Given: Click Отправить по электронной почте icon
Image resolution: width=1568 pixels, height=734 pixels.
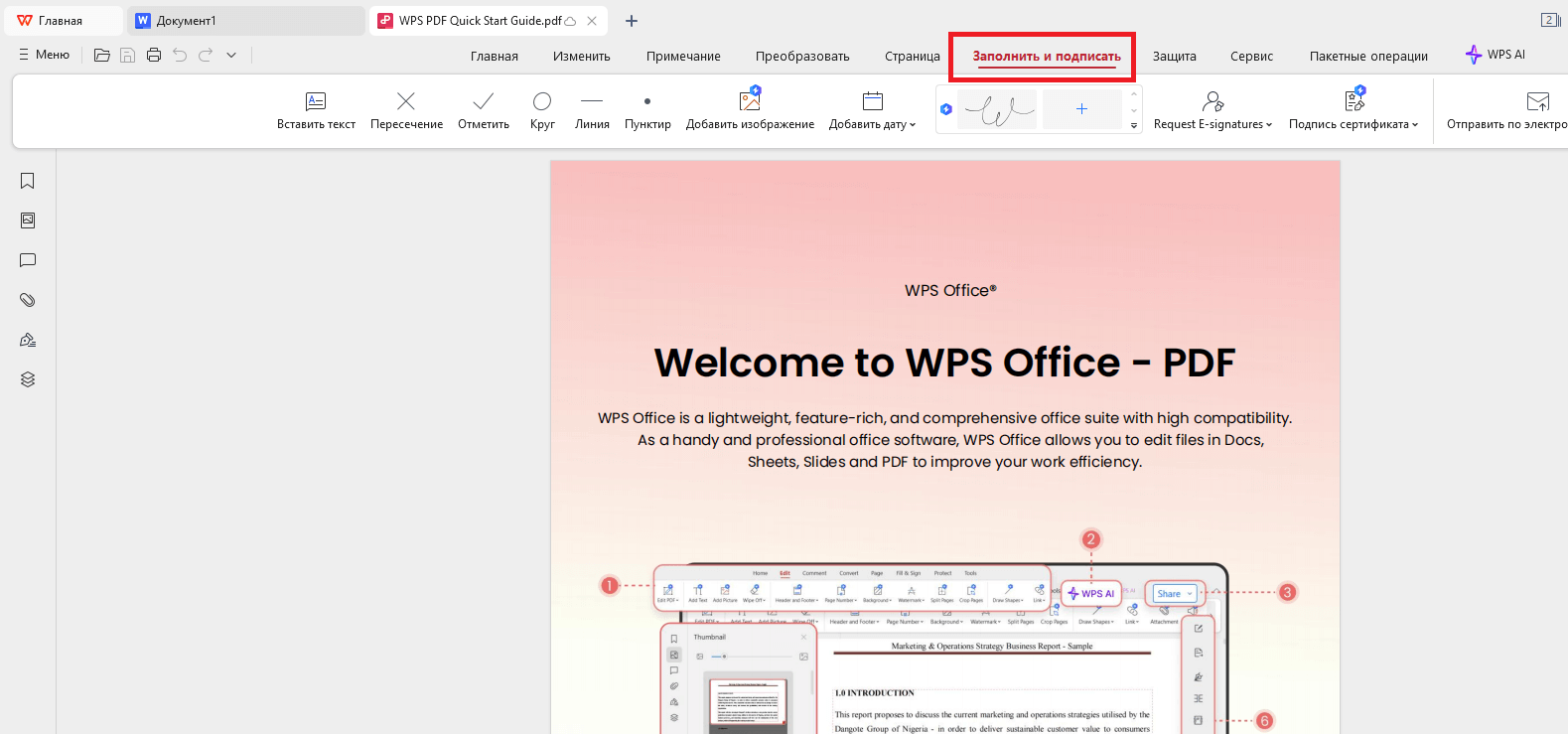Looking at the screenshot, I should point(1537,100).
